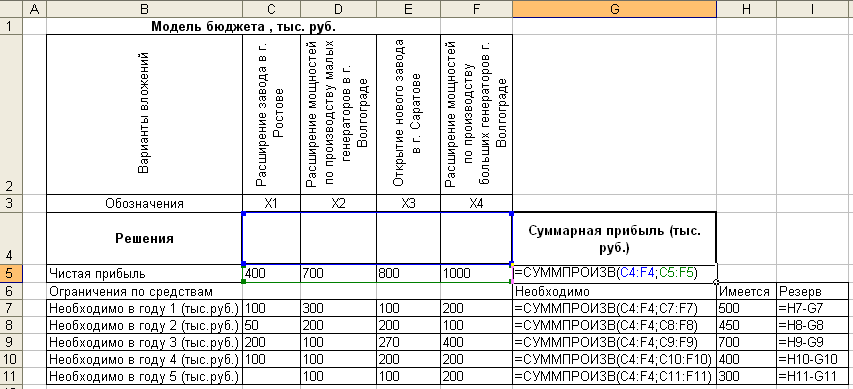Viewport: 853px width, 389px height.
Task: Click the 'Необходимо' header in column G
Action: (x=614, y=291)
